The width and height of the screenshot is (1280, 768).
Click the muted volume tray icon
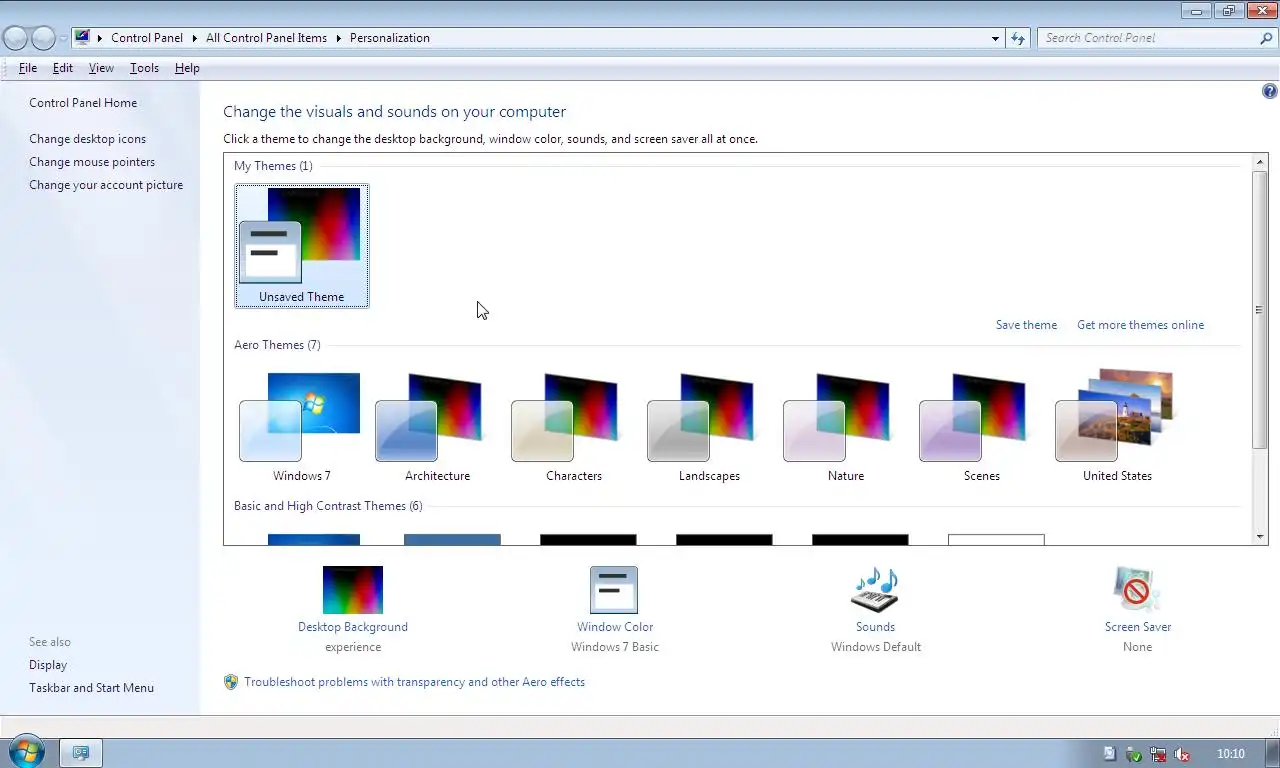coord(1182,754)
